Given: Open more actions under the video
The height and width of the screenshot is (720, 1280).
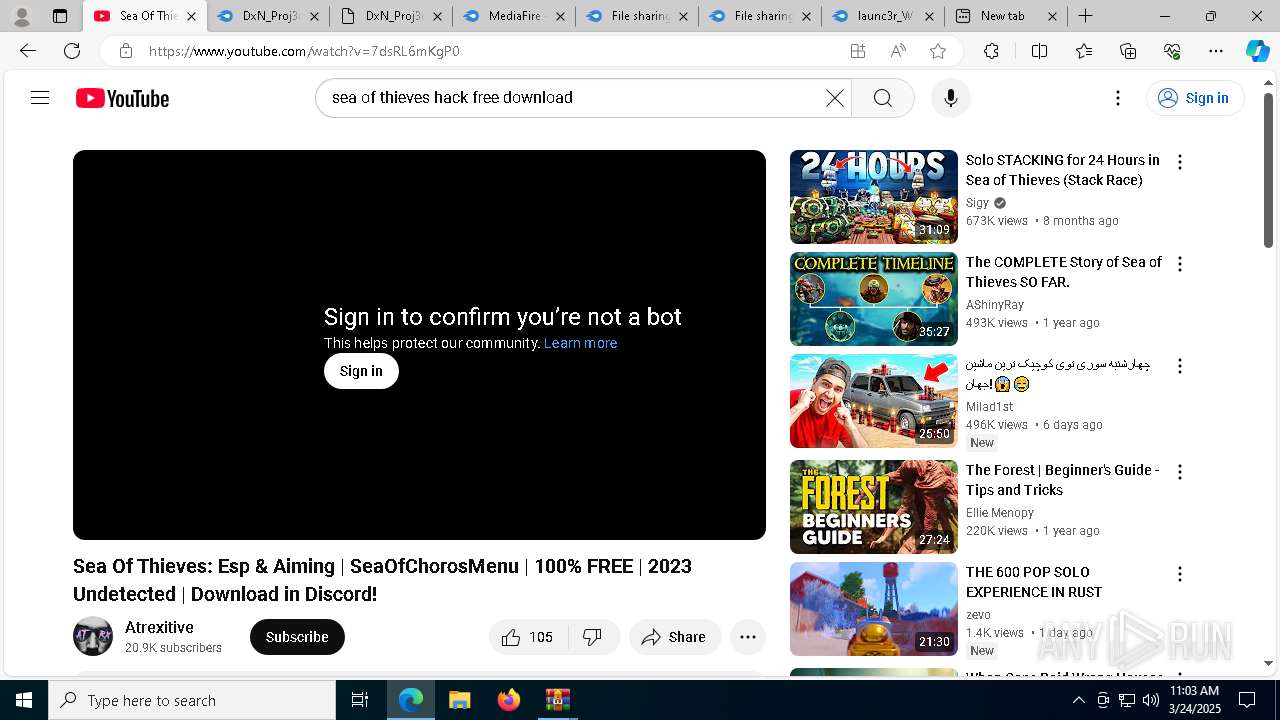Looking at the screenshot, I should pyautogui.click(x=748, y=637).
